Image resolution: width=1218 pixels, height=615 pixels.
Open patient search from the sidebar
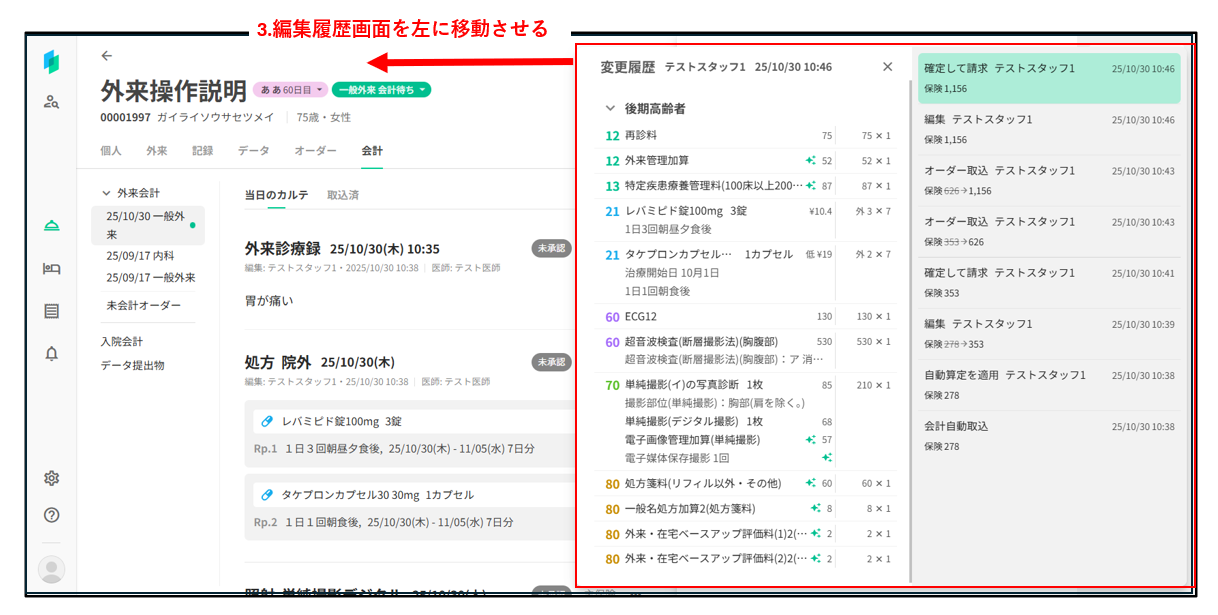click(52, 101)
